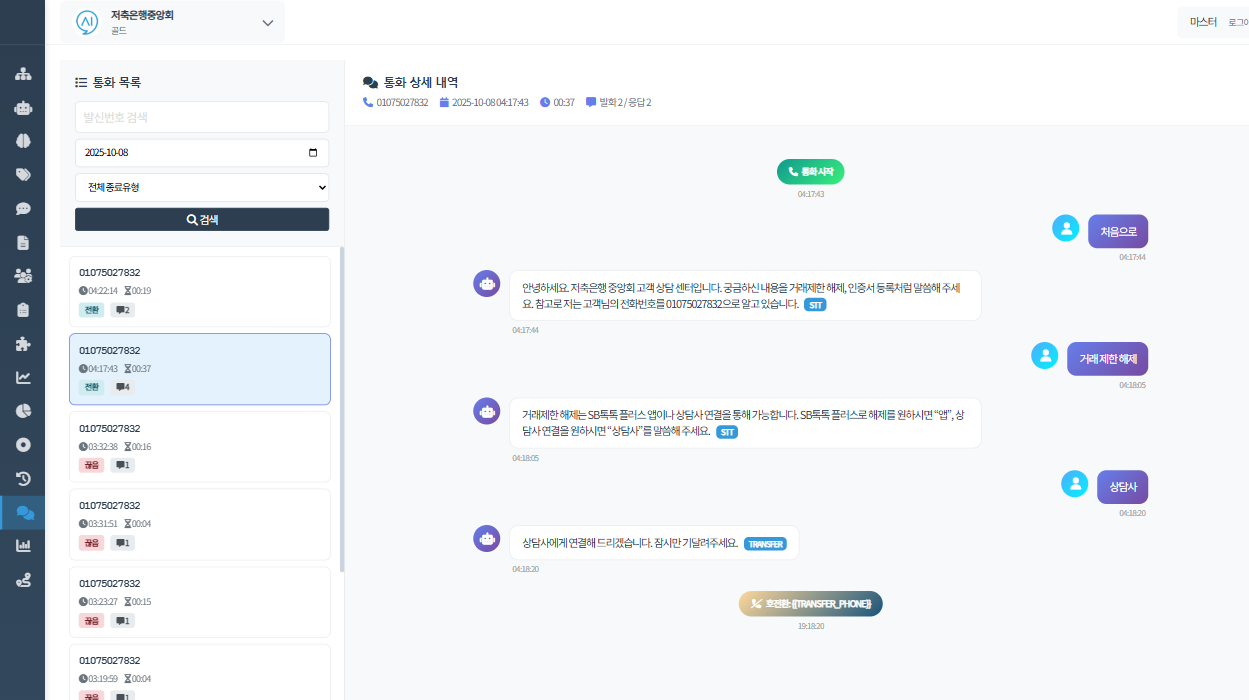Click the 거래 제한 해제 user message bubble

pos(1107,359)
